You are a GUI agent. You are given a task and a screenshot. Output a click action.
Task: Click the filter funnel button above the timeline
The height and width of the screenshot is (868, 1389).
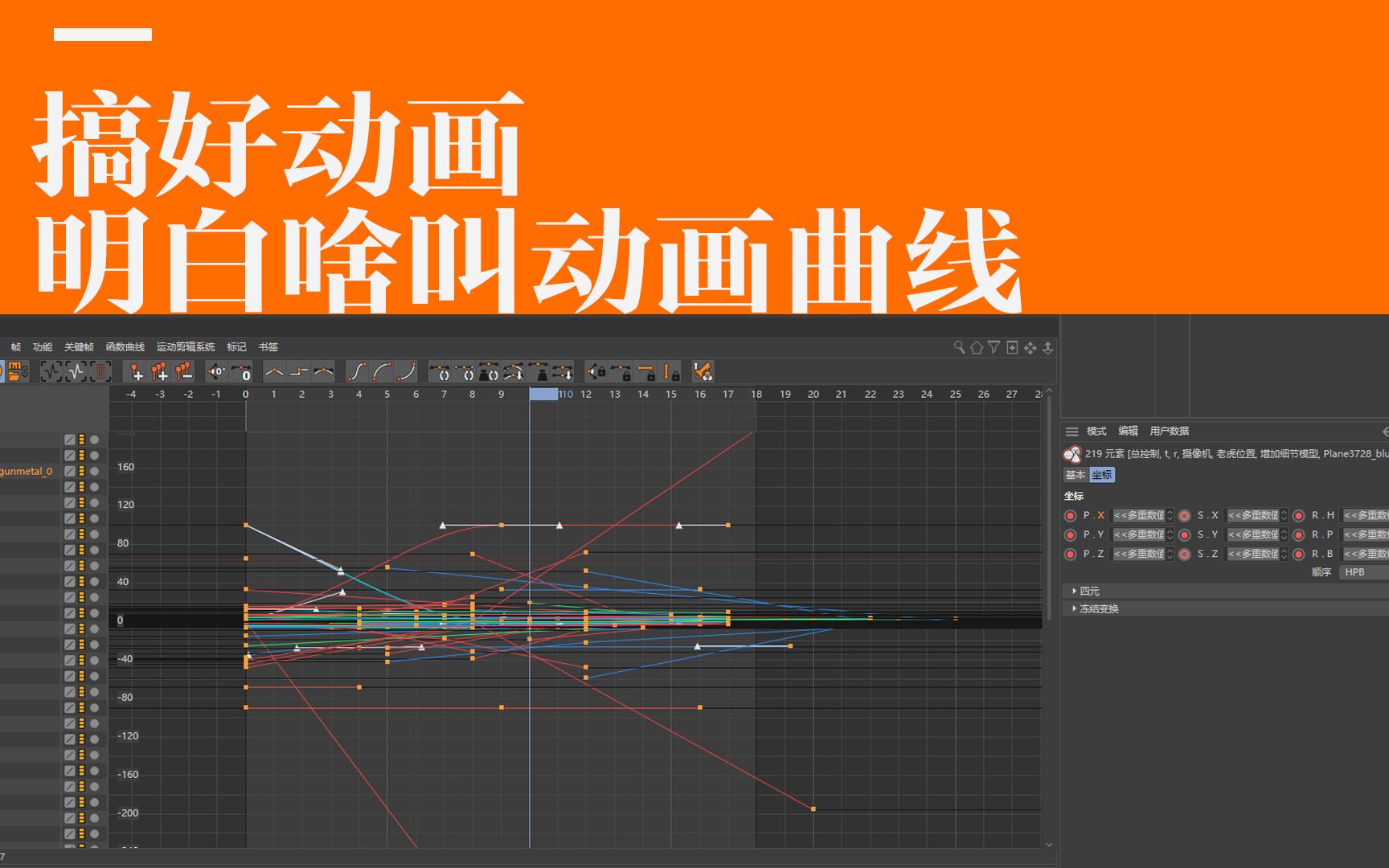(x=994, y=347)
